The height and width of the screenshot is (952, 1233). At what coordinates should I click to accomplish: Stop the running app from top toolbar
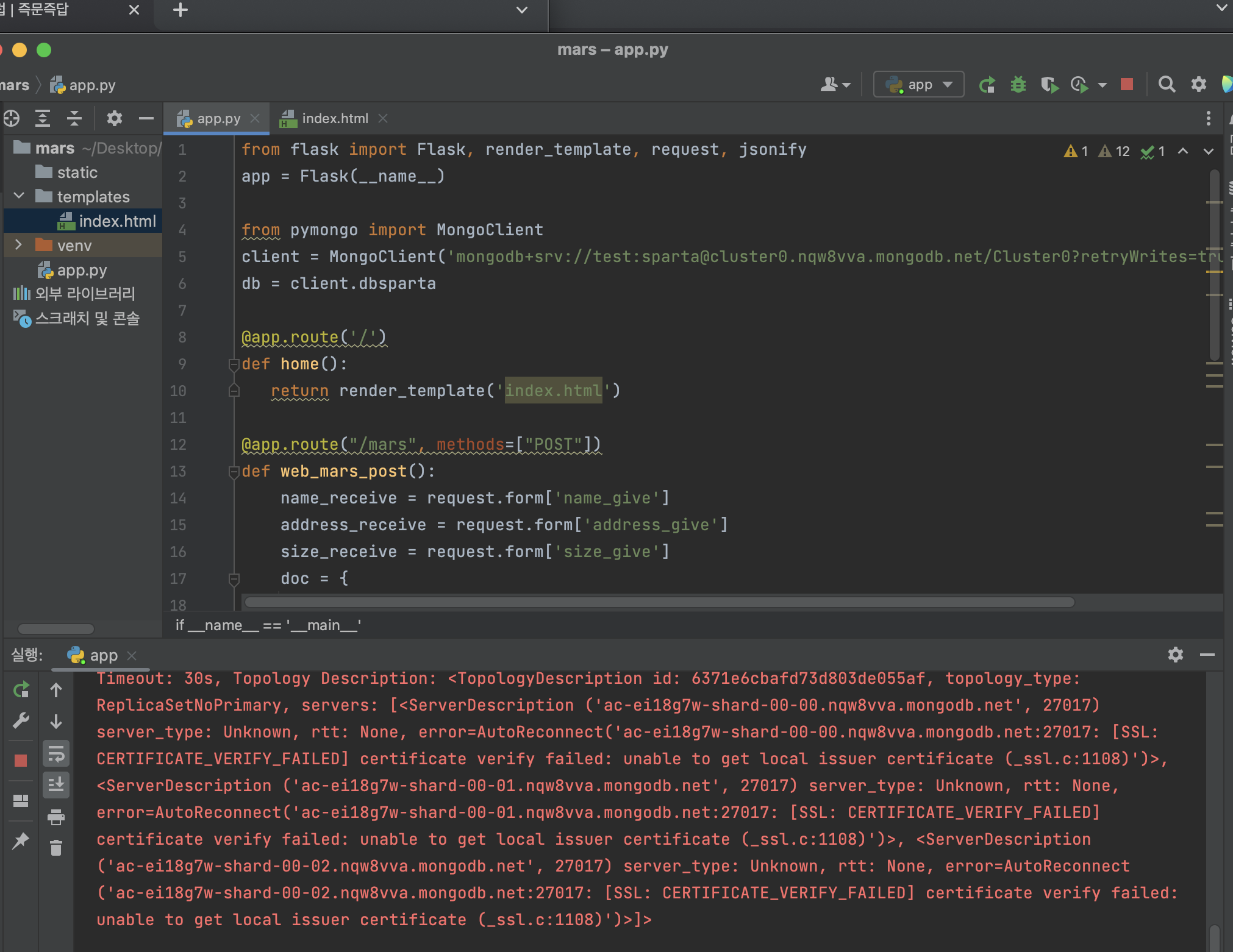point(1127,84)
